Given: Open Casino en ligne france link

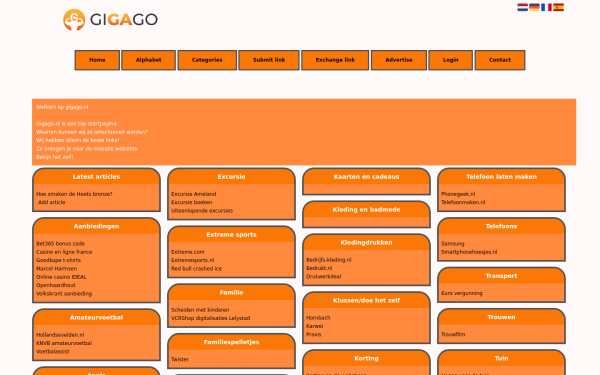Looking at the screenshot, I should (x=64, y=252).
